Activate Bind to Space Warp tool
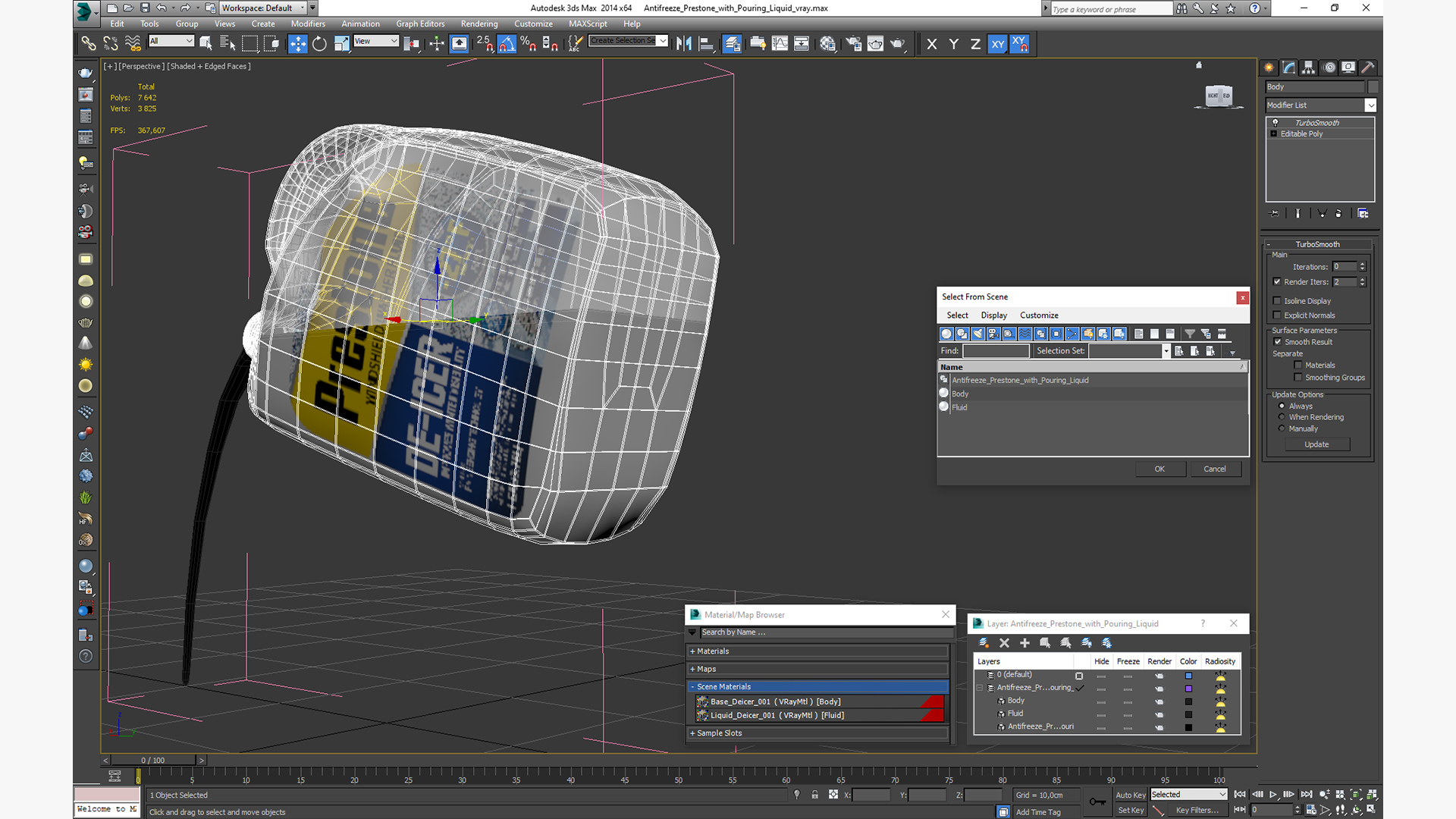This screenshot has width=1456, height=819. tap(133, 44)
